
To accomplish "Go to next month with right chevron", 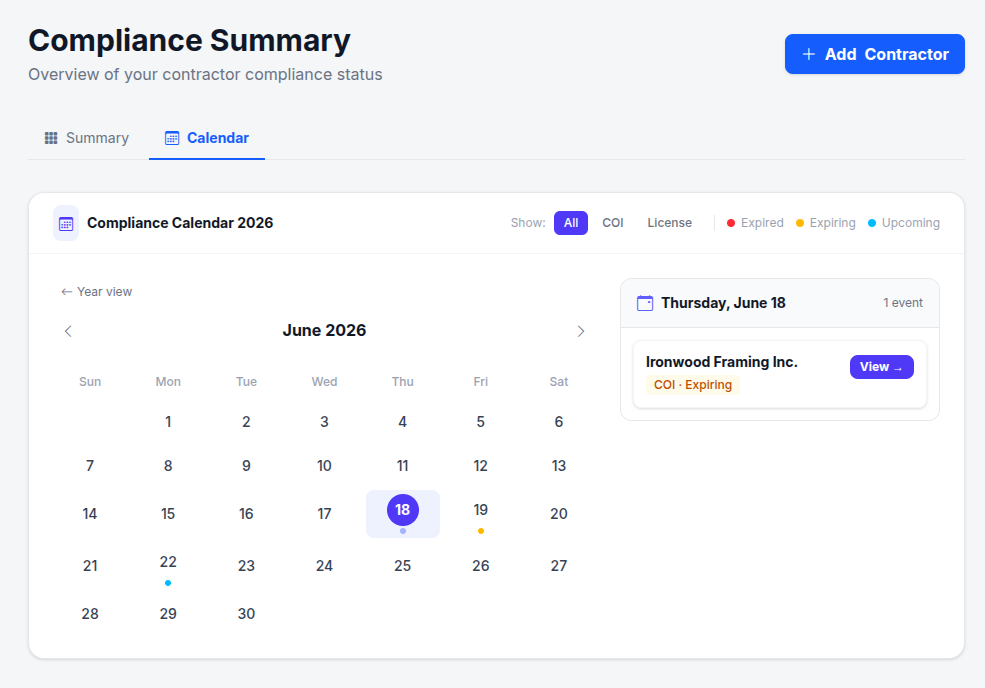I will (580, 331).
